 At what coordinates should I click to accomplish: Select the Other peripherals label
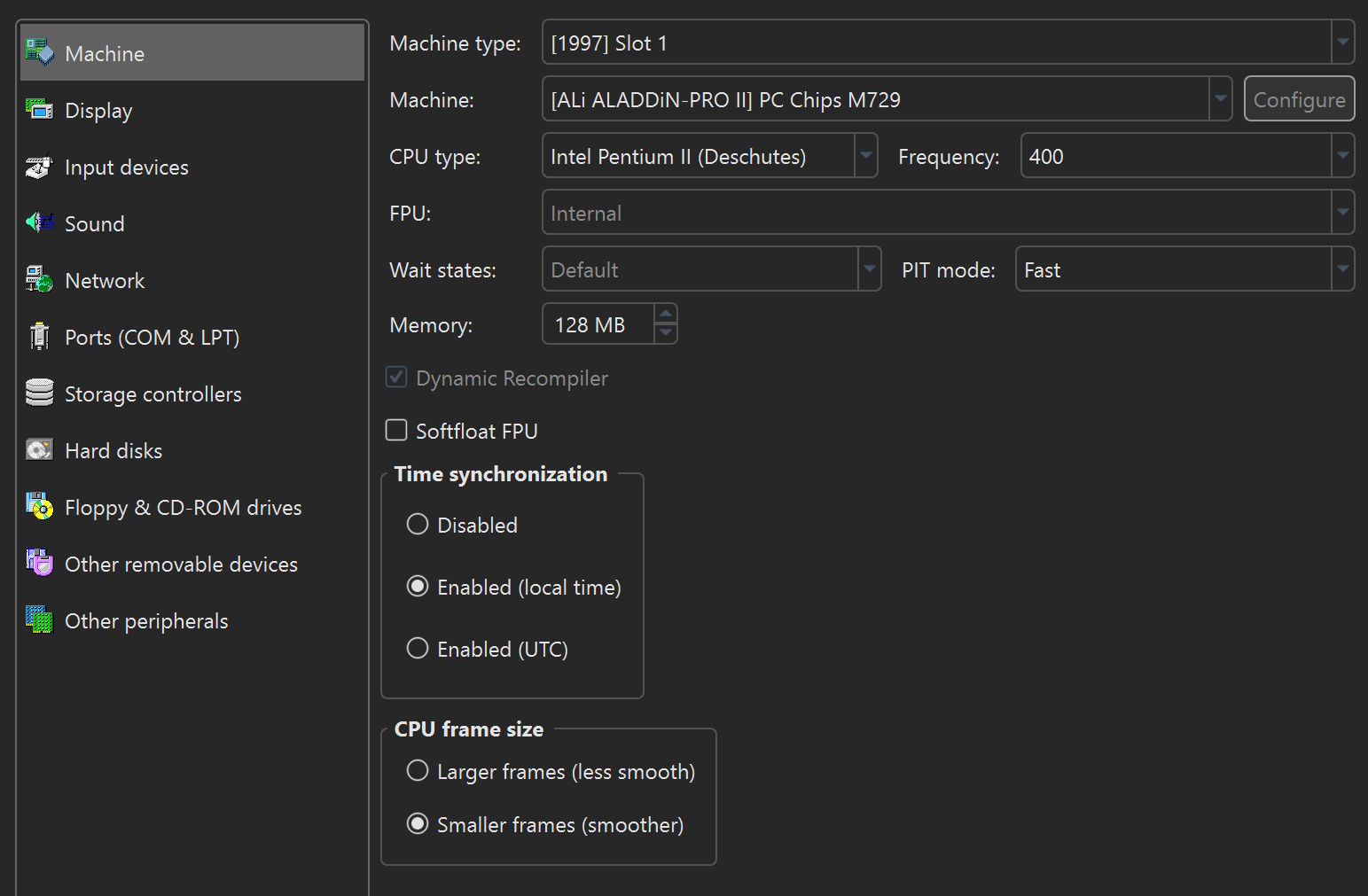146,621
